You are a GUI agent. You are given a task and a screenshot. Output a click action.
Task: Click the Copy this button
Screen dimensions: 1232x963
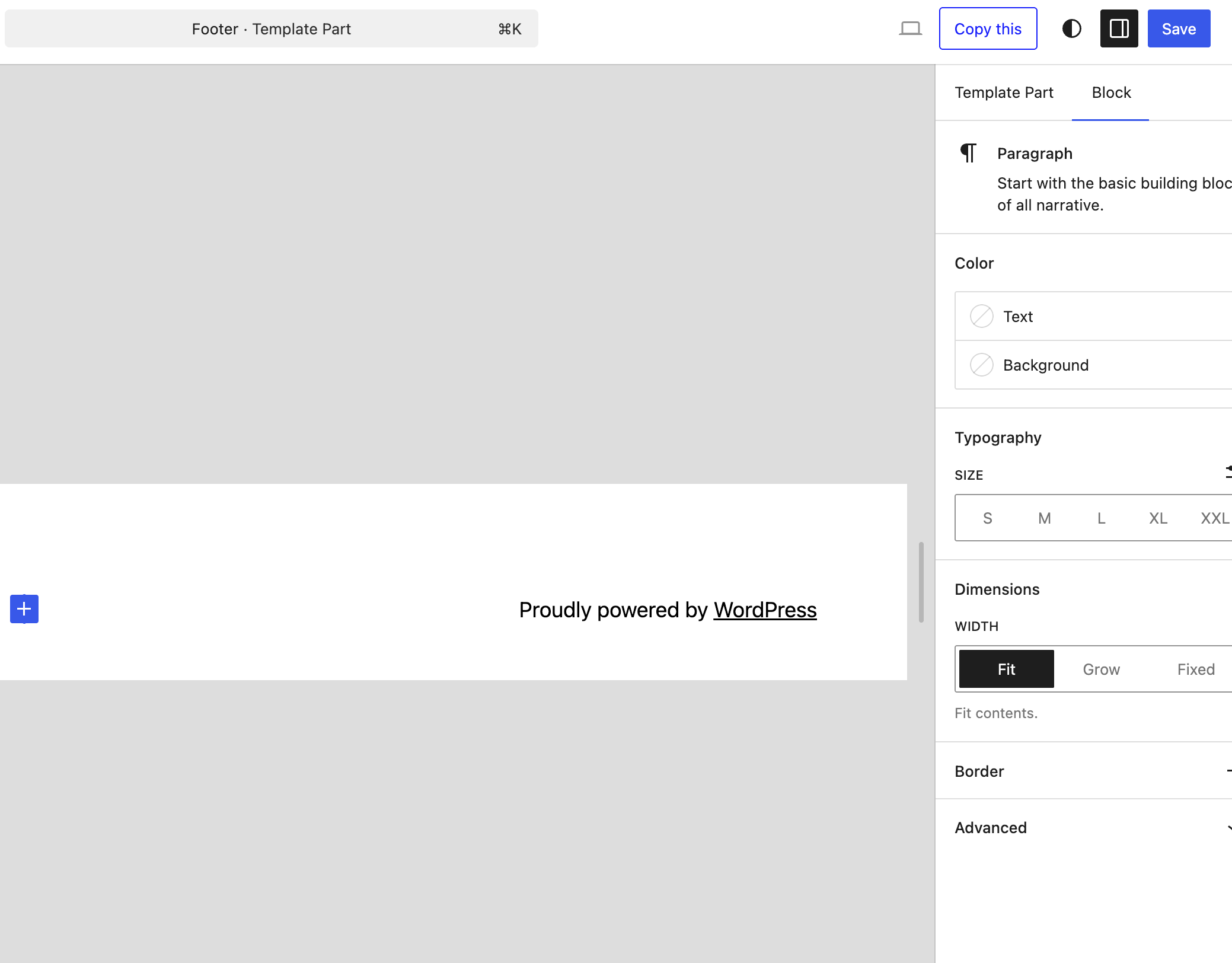coord(987,28)
